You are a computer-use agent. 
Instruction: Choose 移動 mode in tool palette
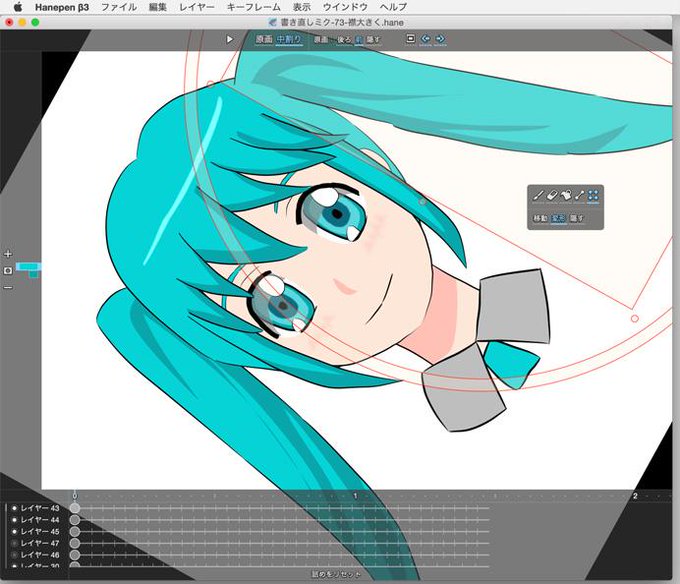[x=540, y=218]
